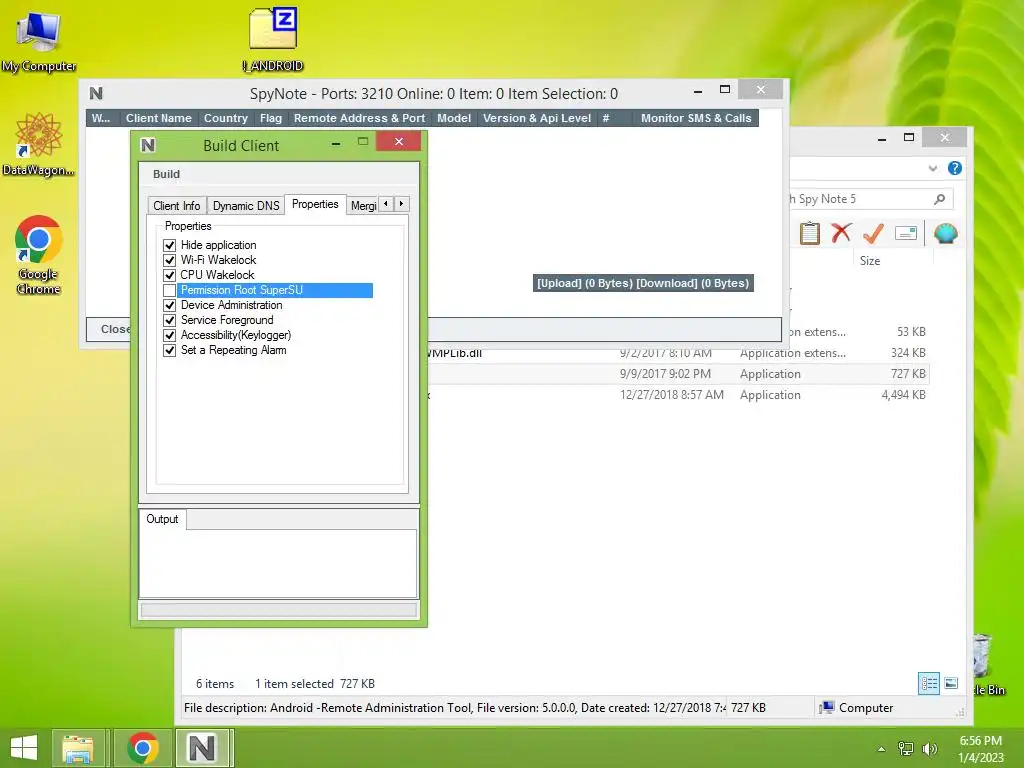
Task: Click the 53 KB size cell
Action: pyautogui.click(x=912, y=332)
